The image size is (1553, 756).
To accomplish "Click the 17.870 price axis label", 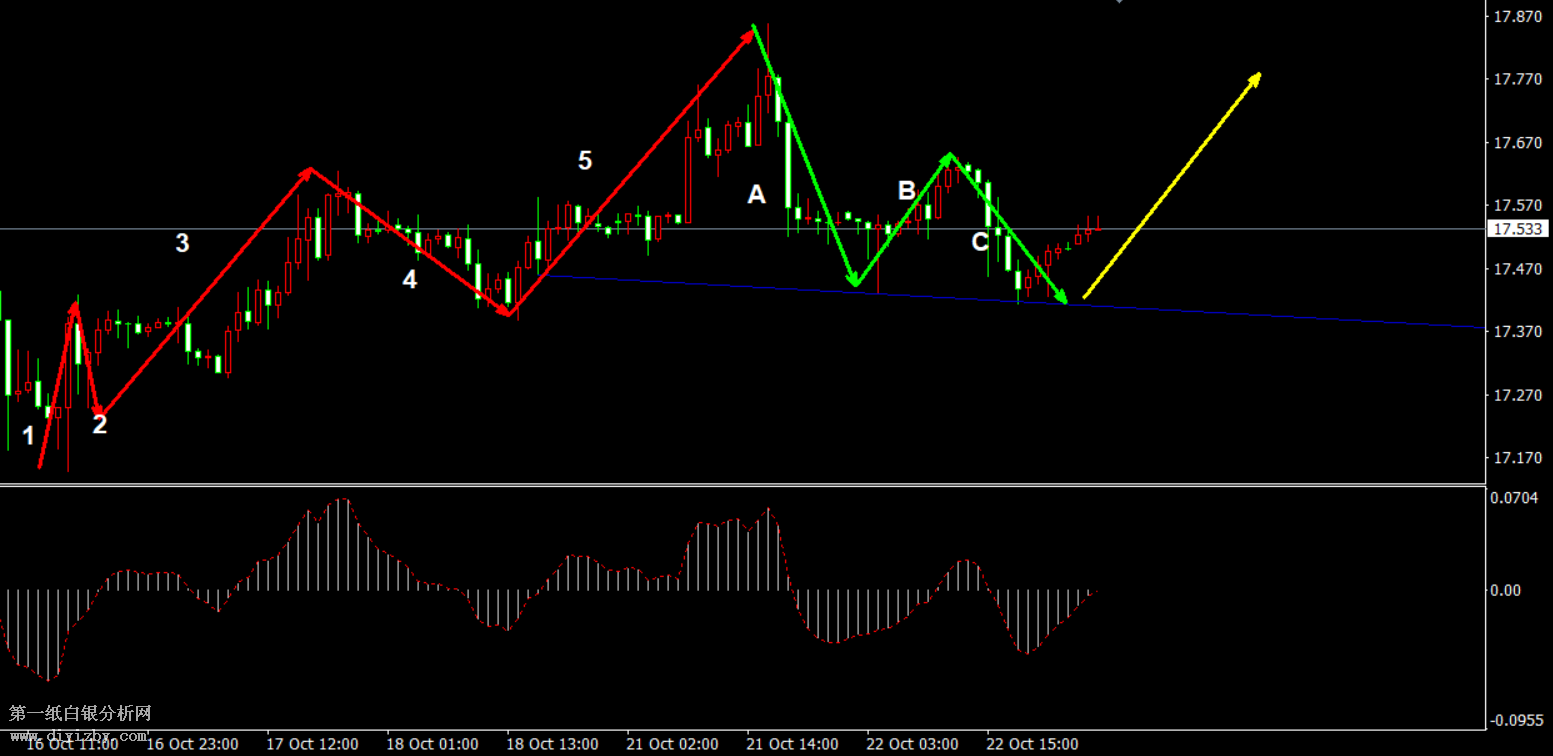I will (x=1516, y=17).
